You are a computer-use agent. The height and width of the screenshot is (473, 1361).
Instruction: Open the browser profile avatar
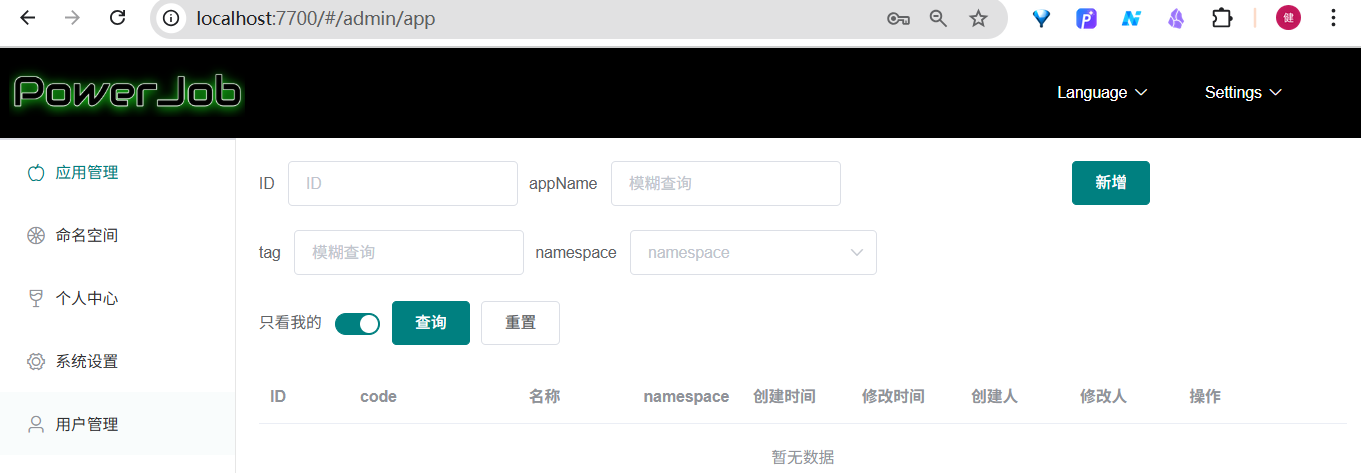[x=1288, y=18]
